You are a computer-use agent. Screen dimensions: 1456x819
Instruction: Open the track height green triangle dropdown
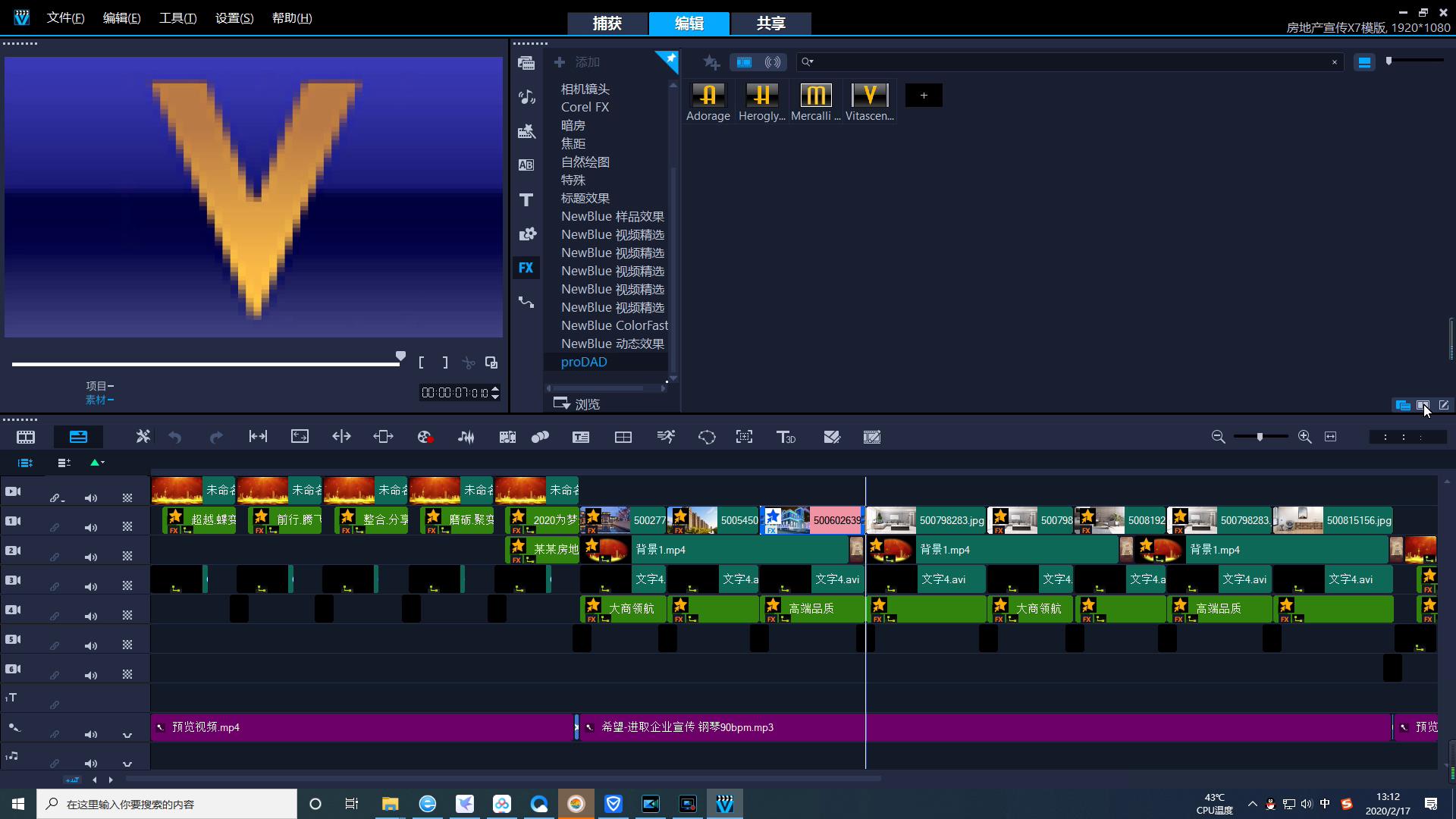pos(97,463)
